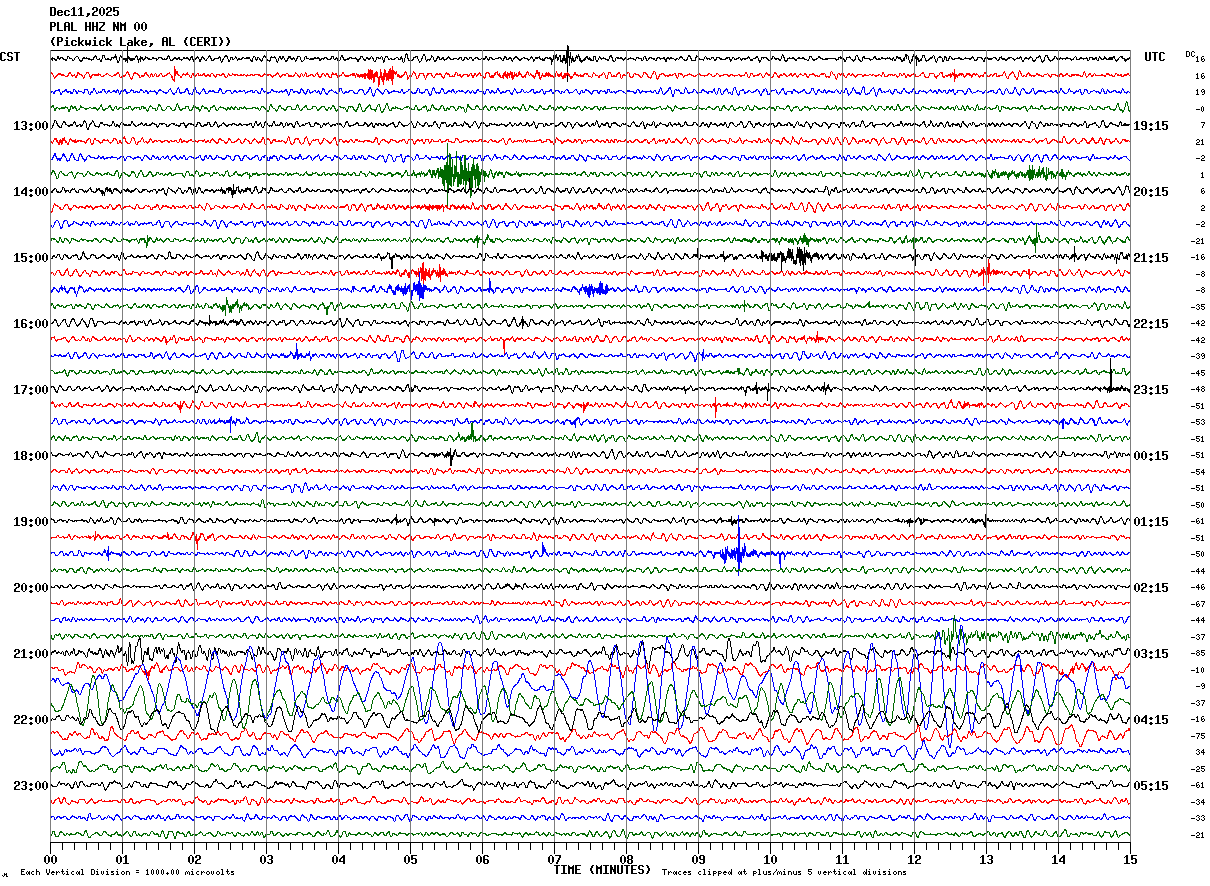Click the Pickwick Lake, AL (CERI) title
The image size is (1210, 886).
(x=140, y=42)
